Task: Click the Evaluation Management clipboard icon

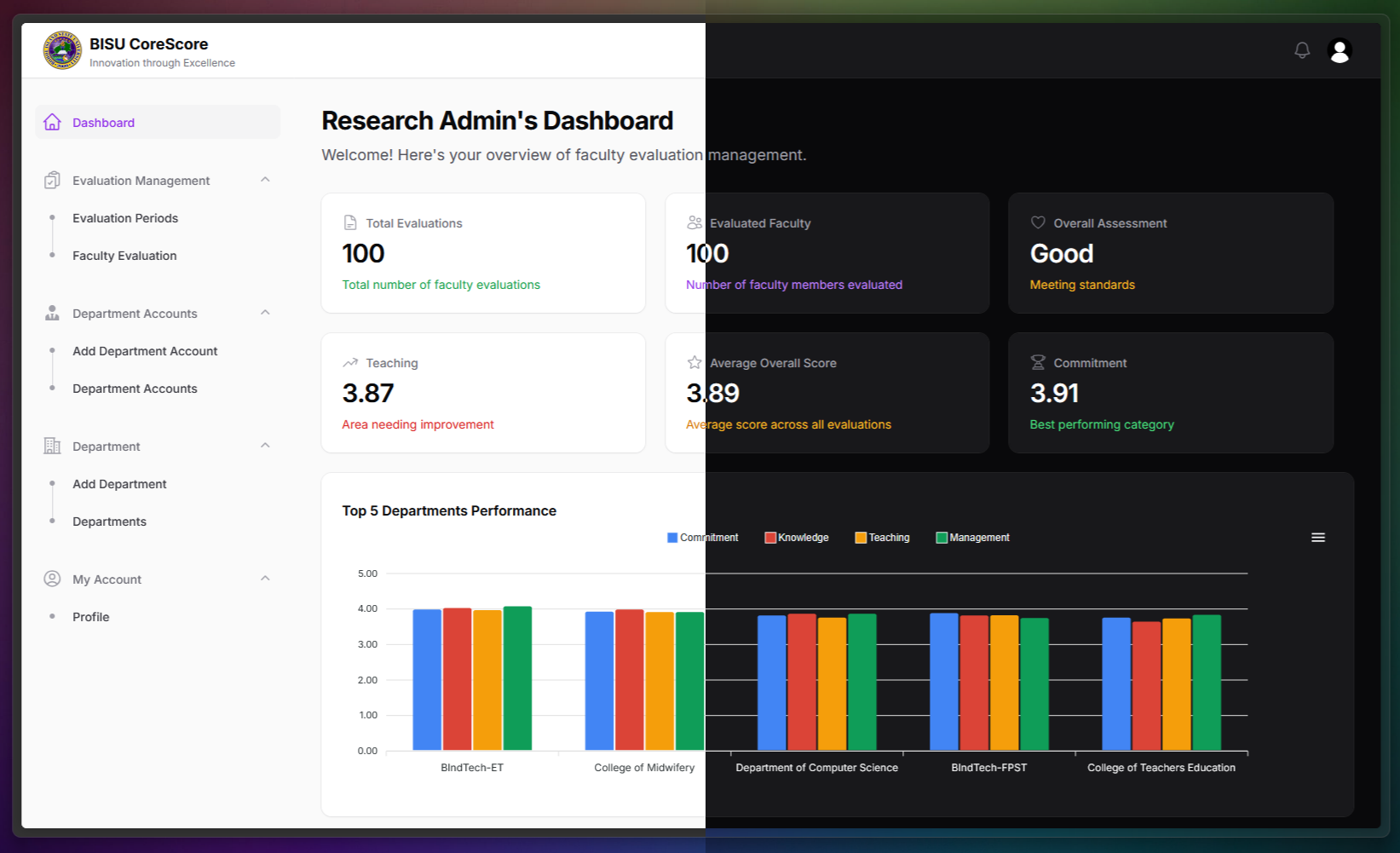Action: [x=51, y=180]
